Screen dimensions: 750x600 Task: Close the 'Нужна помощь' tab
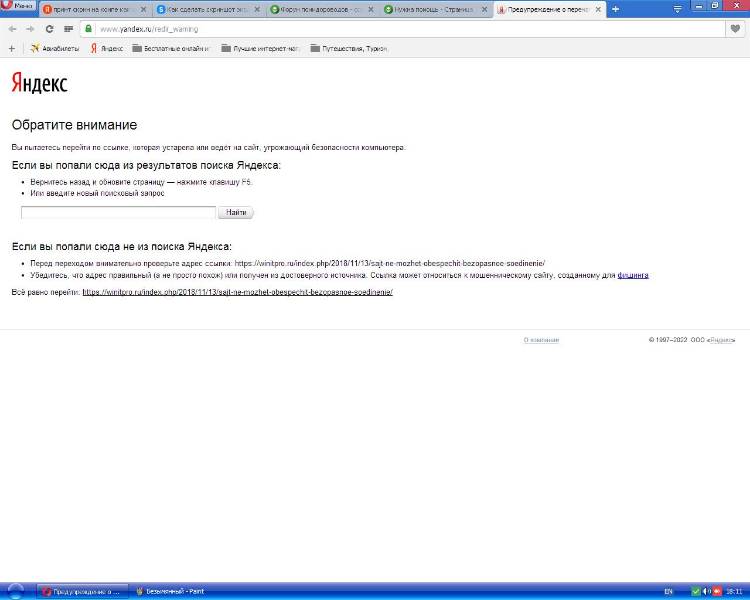click(485, 10)
